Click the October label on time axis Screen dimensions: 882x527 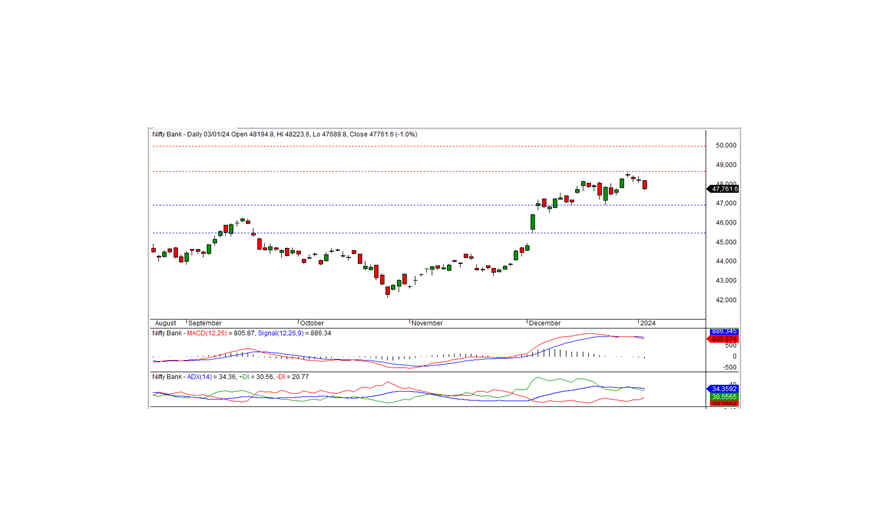pos(312,323)
